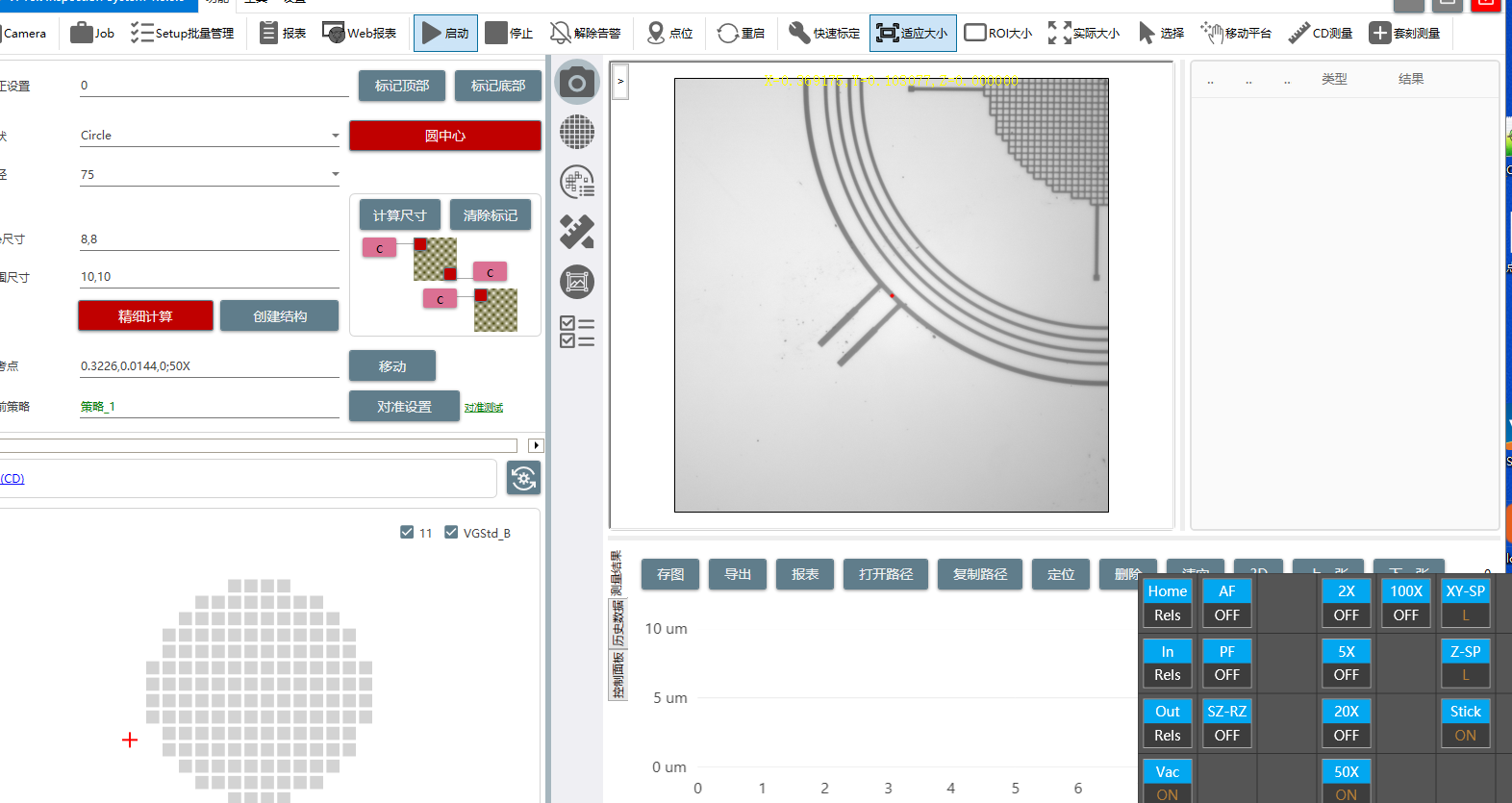This screenshot has width=1512, height=803.
Task: Toggle the 100X objective
Action: click(1406, 603)
